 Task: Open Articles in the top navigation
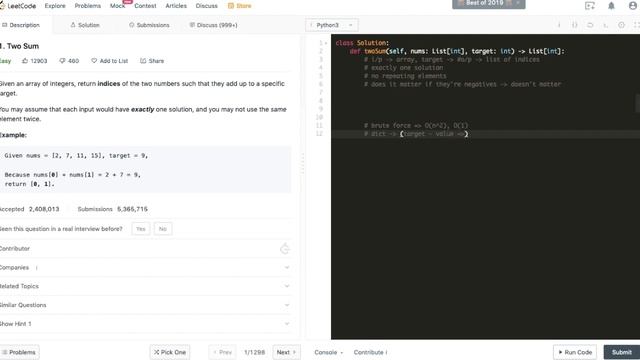pos(176,6)
